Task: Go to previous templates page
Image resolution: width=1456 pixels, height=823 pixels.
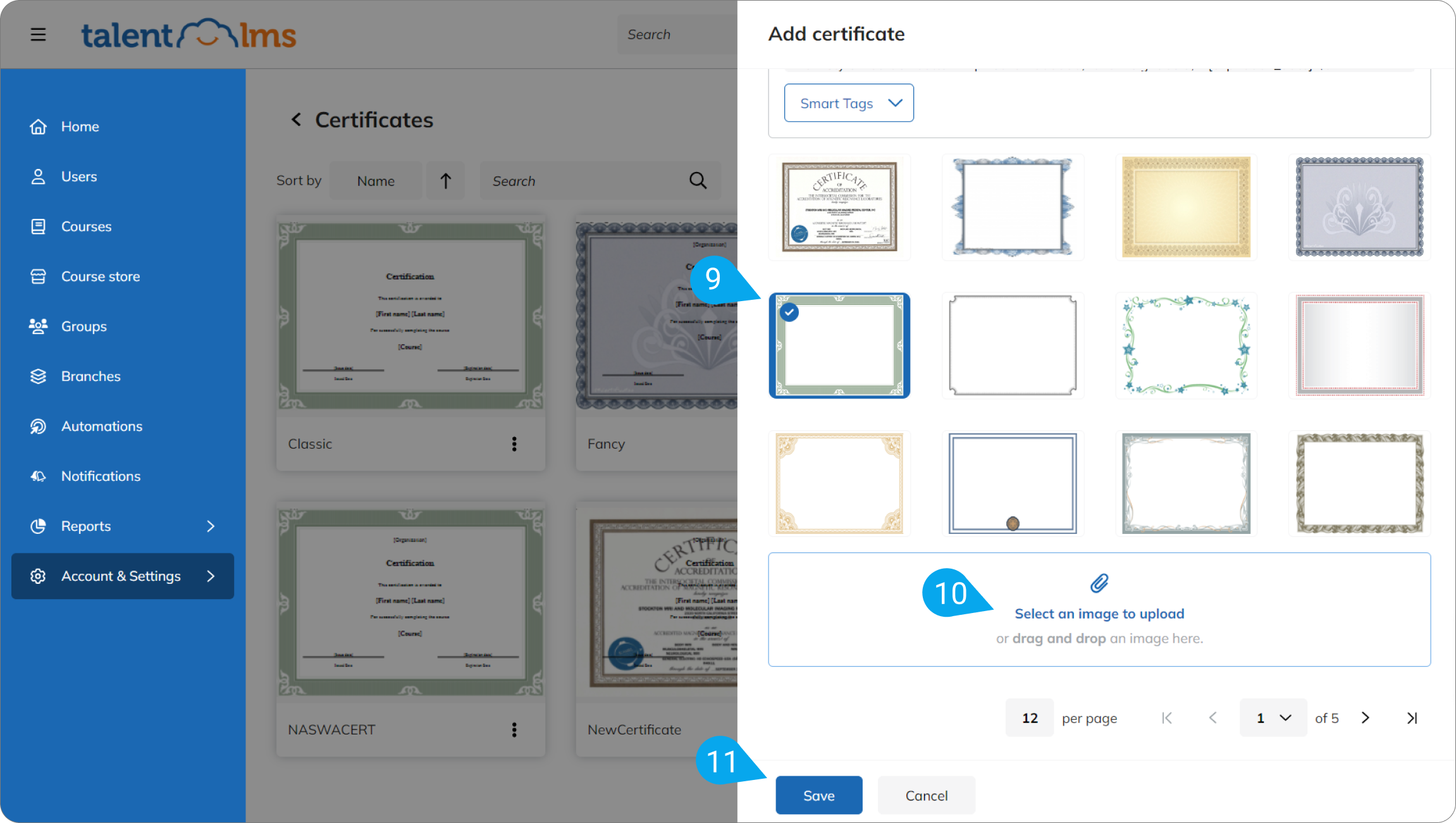Action: click(x=1212, y=718)
